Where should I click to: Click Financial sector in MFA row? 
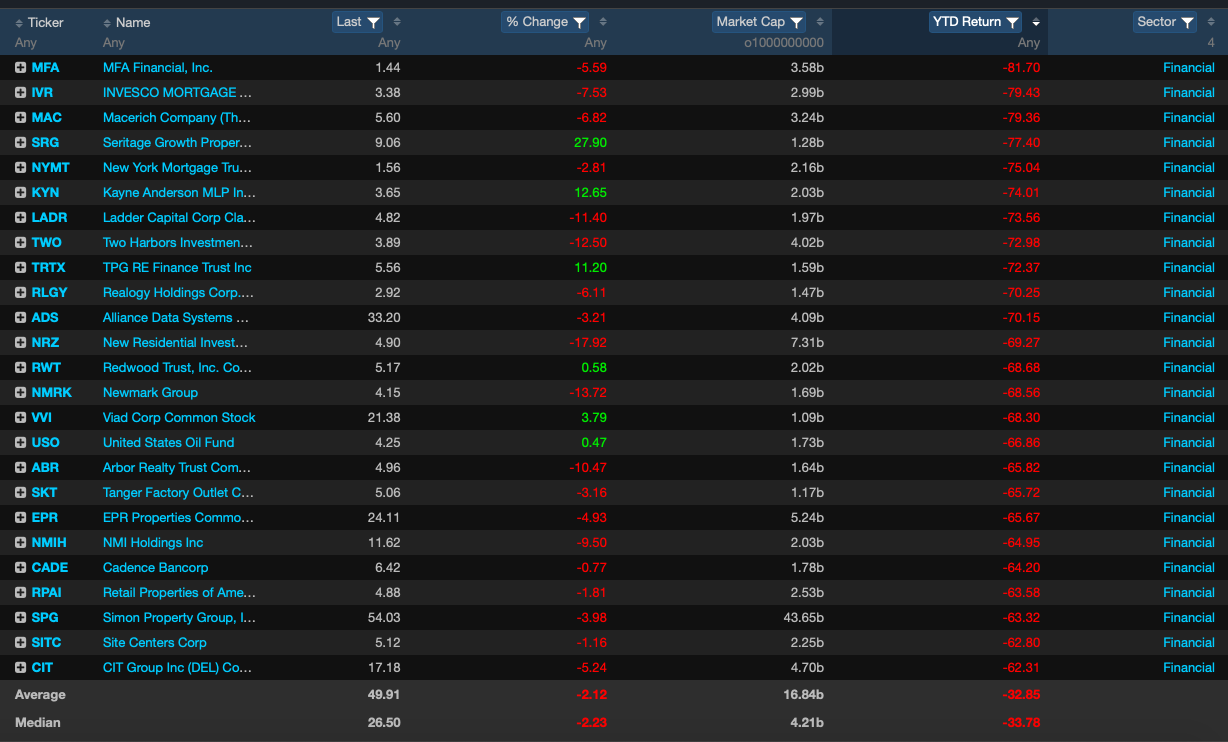(1189, 67)
